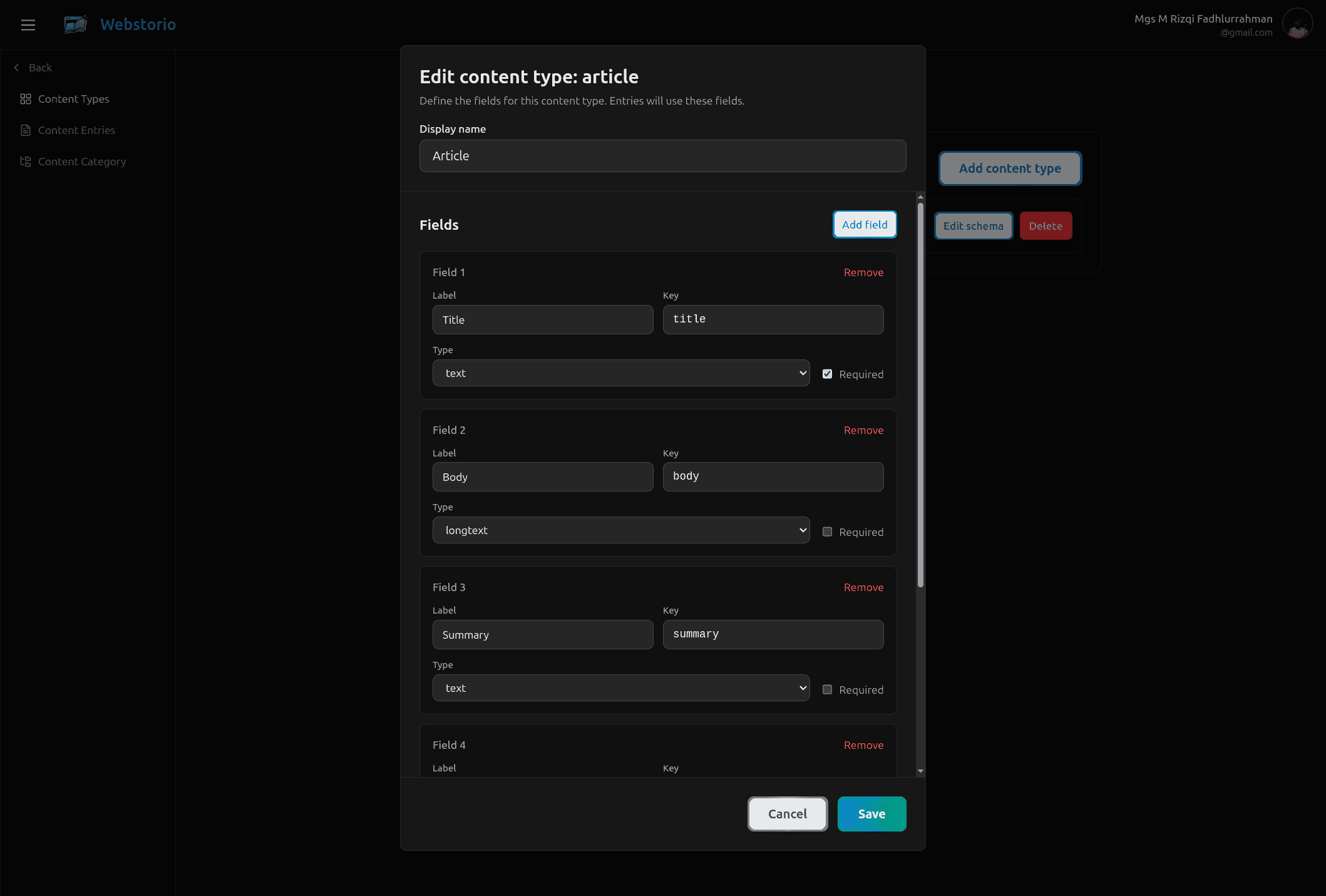Focus the Label input containing Title
Viewport: 1326px width, 896px height.
coord(543,320)
